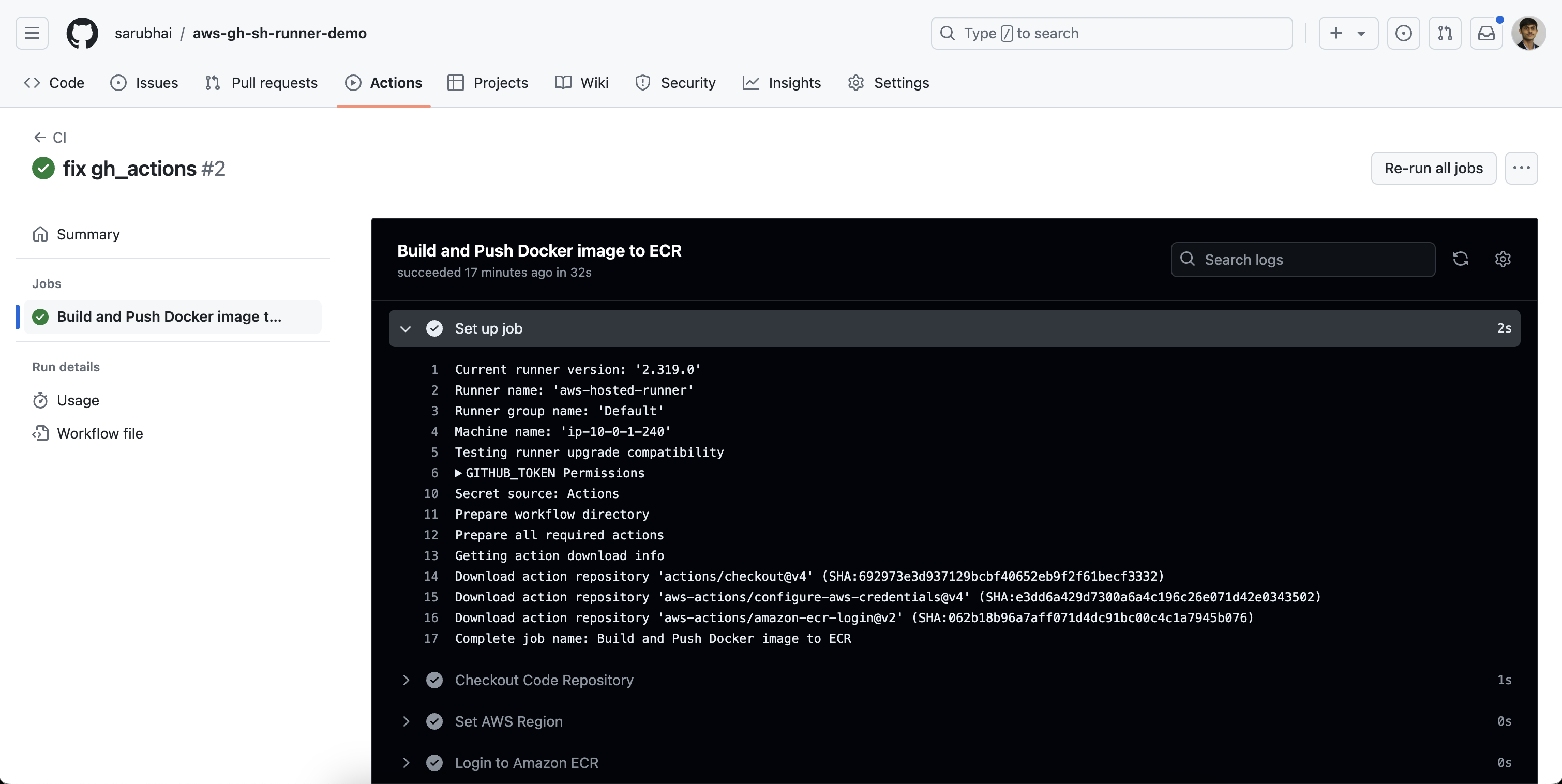Collapse the Set up job step
The height and width of the screenshot is (784, 1562).
pyautogui.click(x=405, y=328)
